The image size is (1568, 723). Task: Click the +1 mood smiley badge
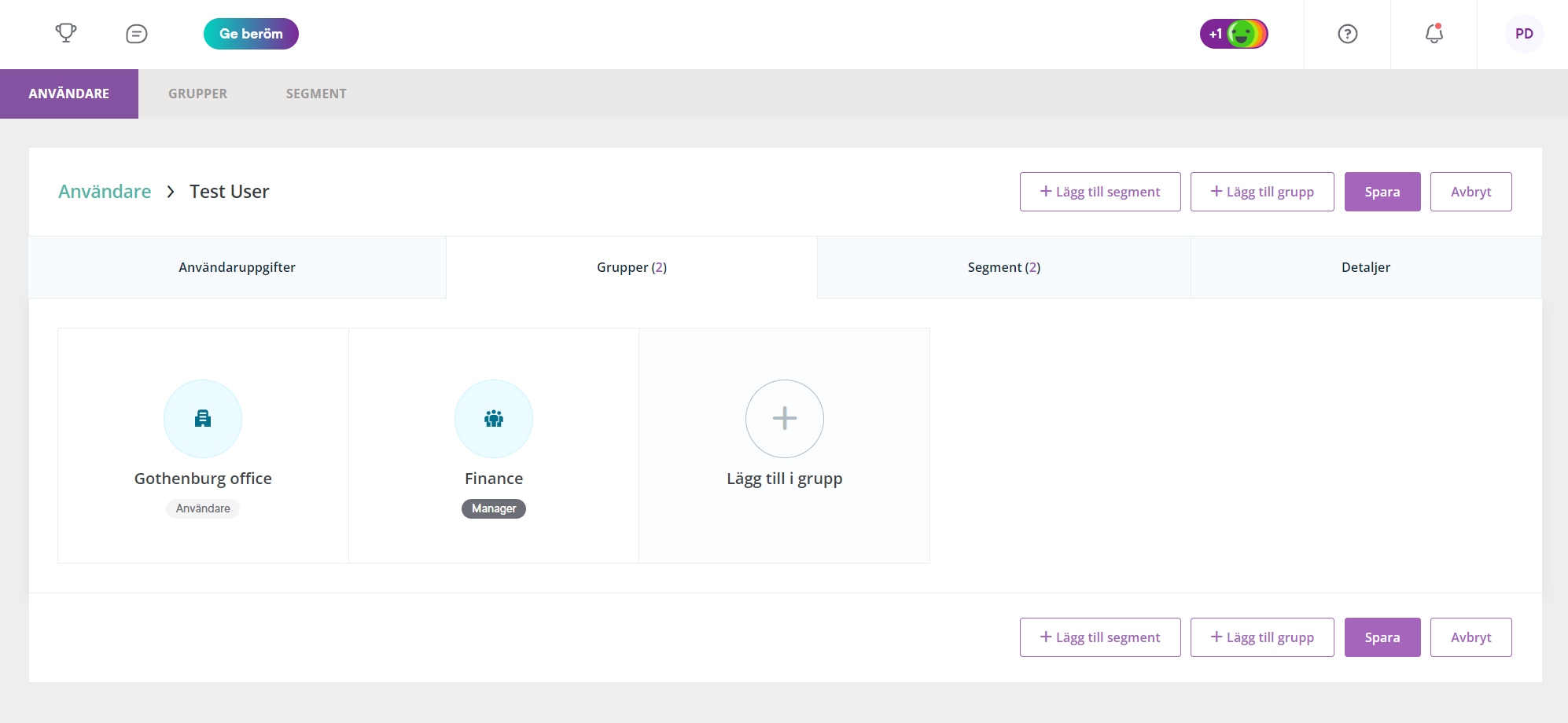click(1234, 34)
